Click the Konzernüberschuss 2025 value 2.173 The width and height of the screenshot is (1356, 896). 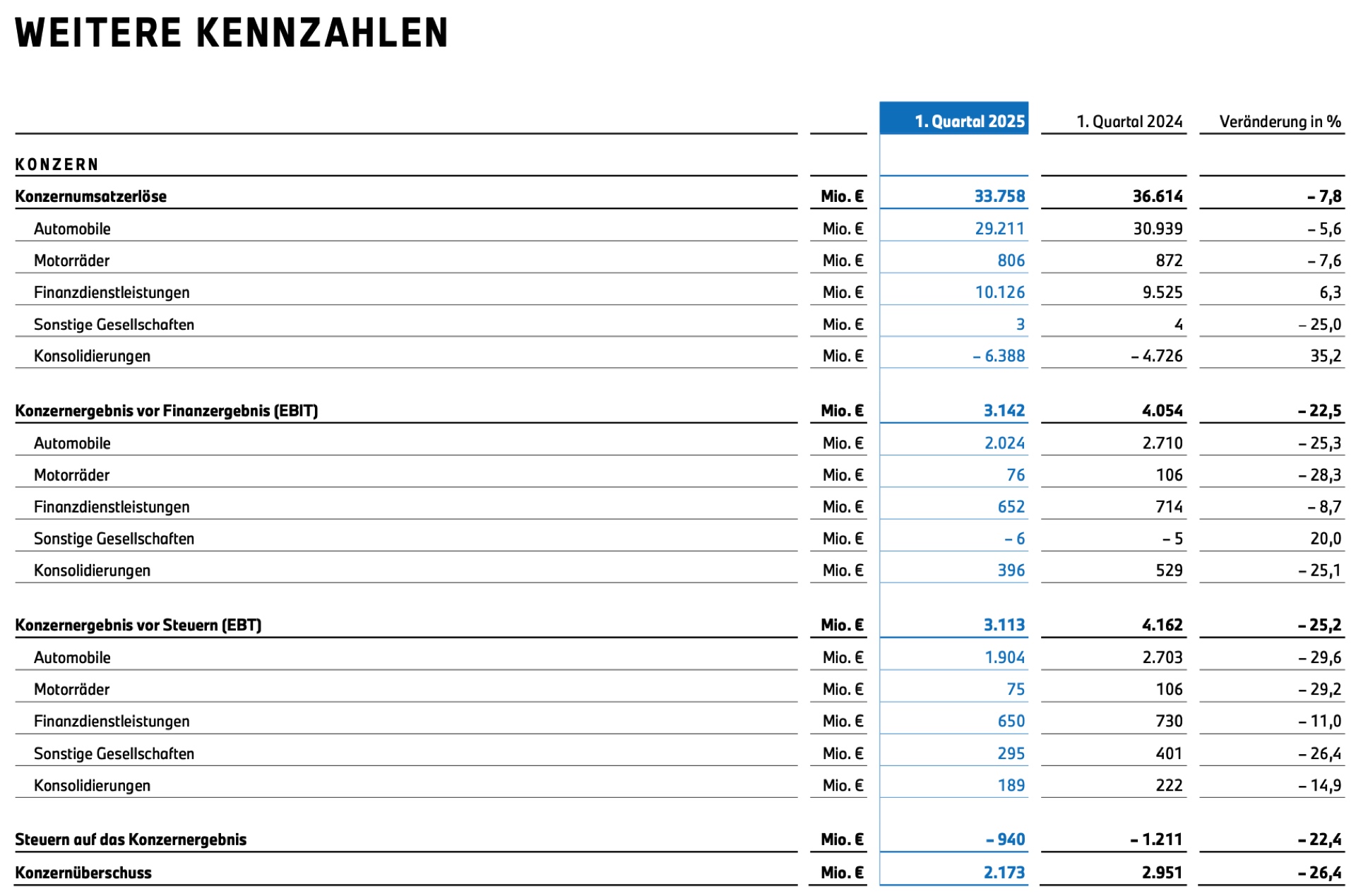tap(1004, 873)
